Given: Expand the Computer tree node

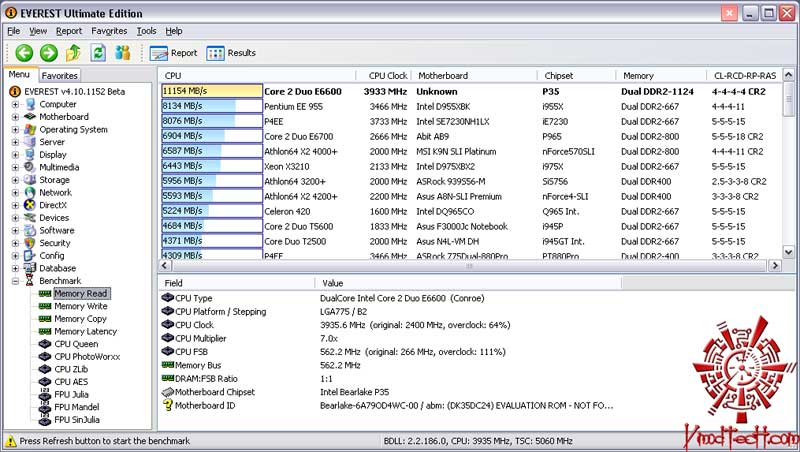Looking at the screenshot, I should 15,104.
